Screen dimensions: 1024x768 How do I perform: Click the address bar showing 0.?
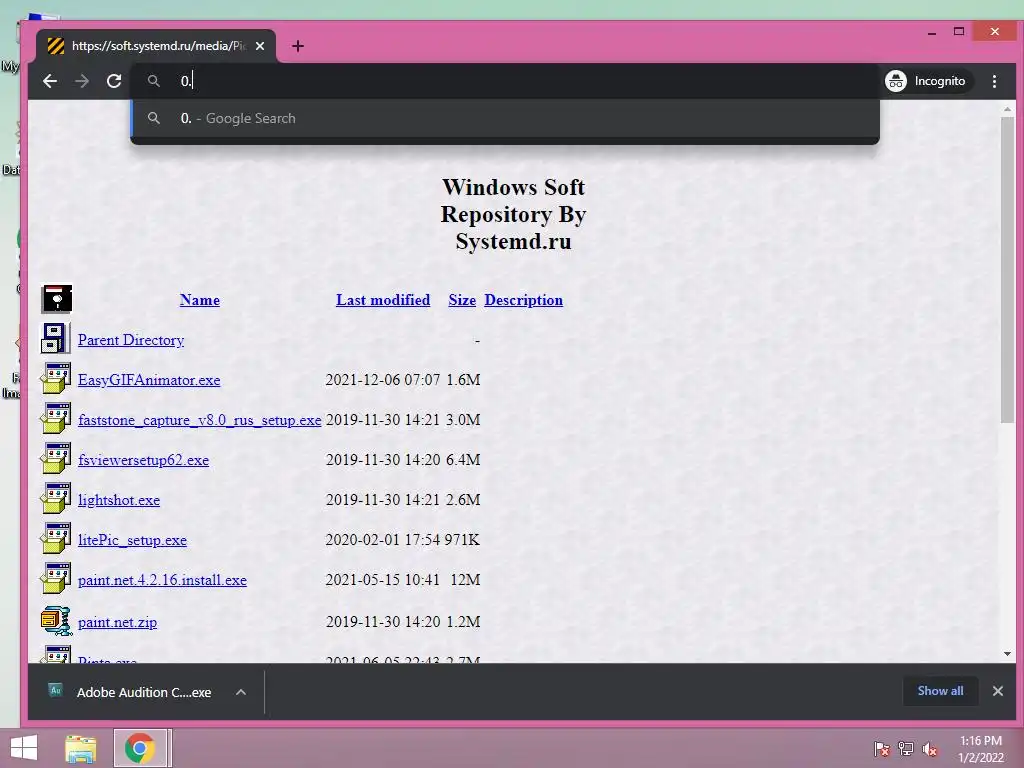[x=506, y=81]
